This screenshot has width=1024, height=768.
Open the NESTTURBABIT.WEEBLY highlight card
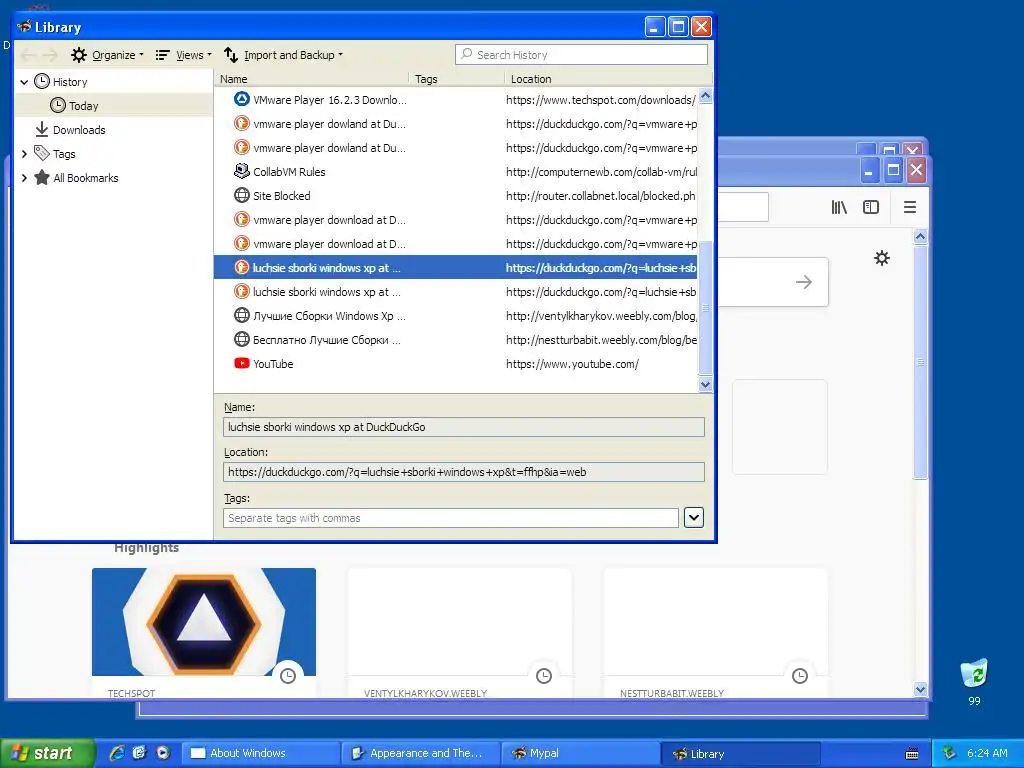[x=716, y=633]
